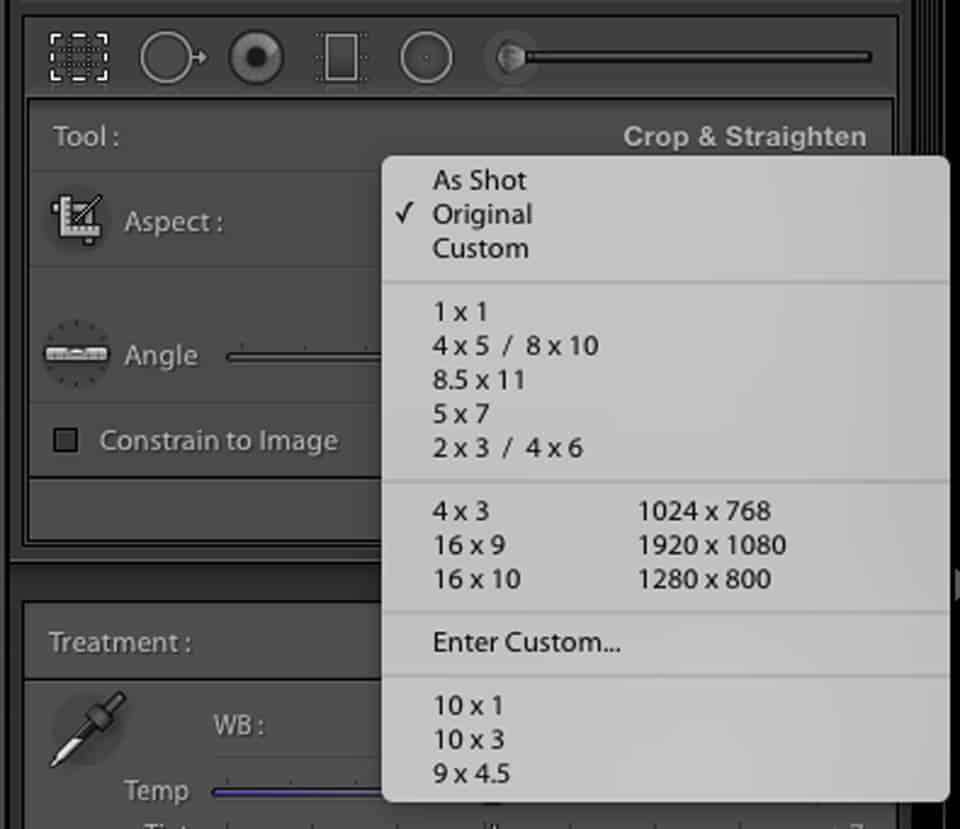Select the 1 x 1 aspect ratio
Screen dimensions: 960x829
[x=666, y=312]
